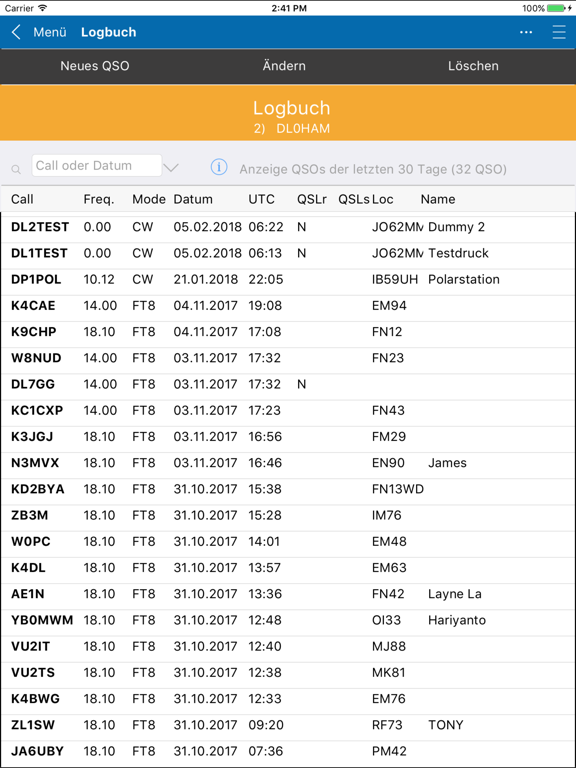The height and width of the screenshot is (768, 576).
Task: Select the VU2IT log entry
Action: point(288,647)
